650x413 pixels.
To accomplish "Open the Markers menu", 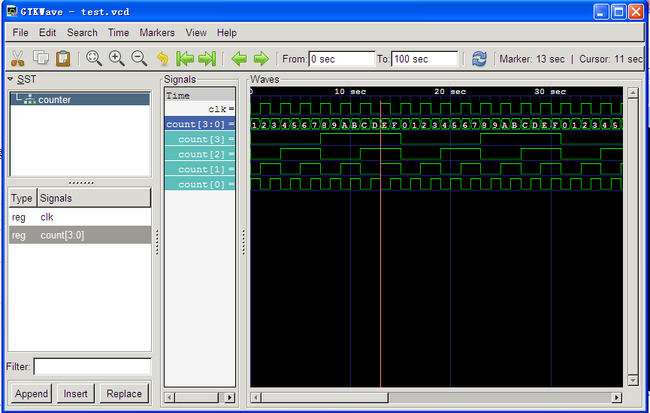I will (157, 32).
